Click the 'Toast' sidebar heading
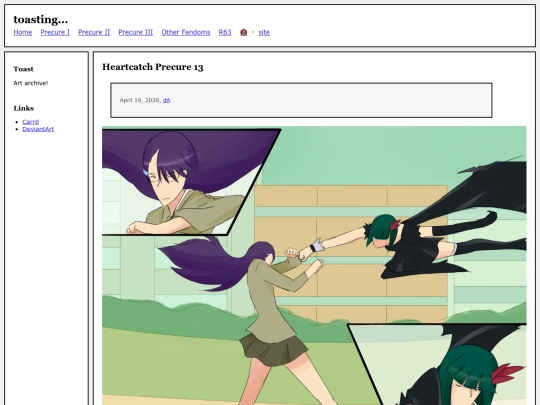540x405 pixels. click(x=23, y=69)
